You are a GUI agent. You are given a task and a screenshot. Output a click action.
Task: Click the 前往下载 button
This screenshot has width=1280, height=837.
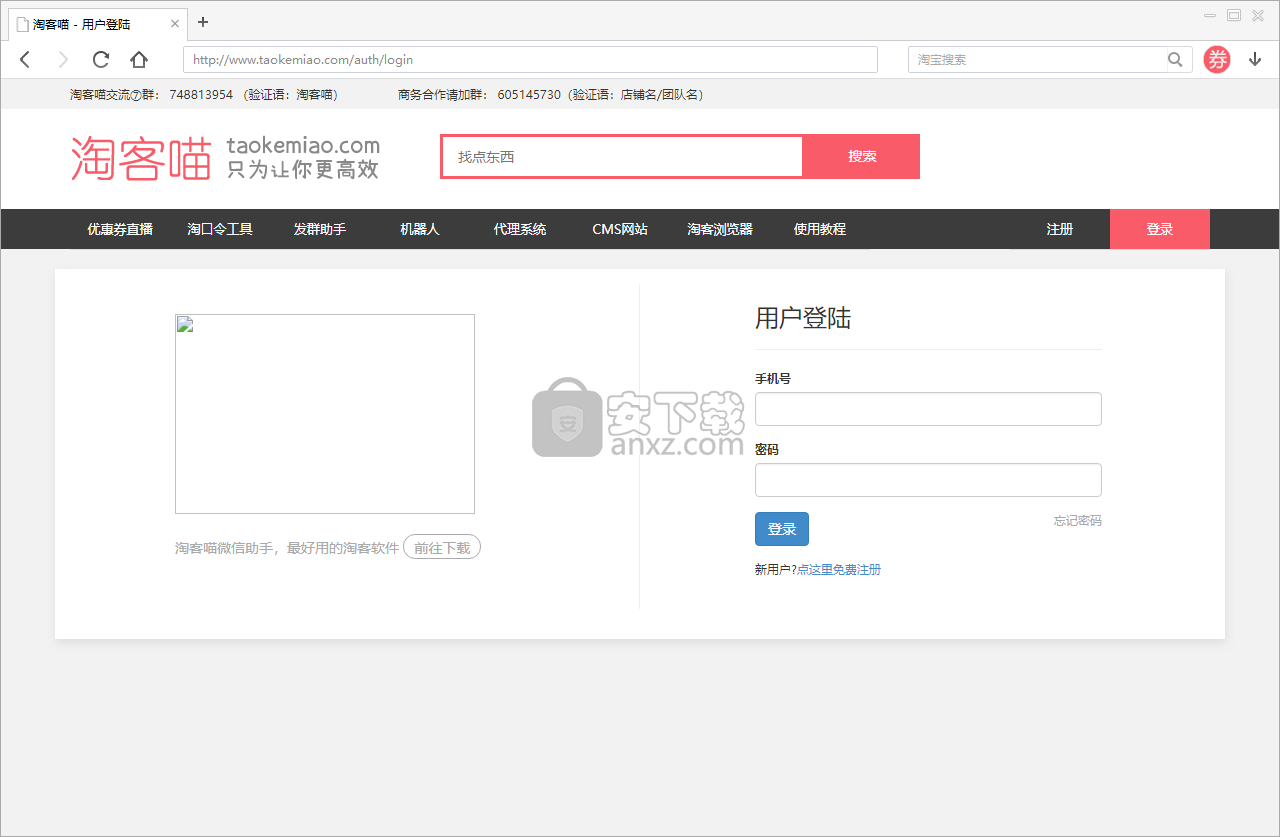(442, 548)
